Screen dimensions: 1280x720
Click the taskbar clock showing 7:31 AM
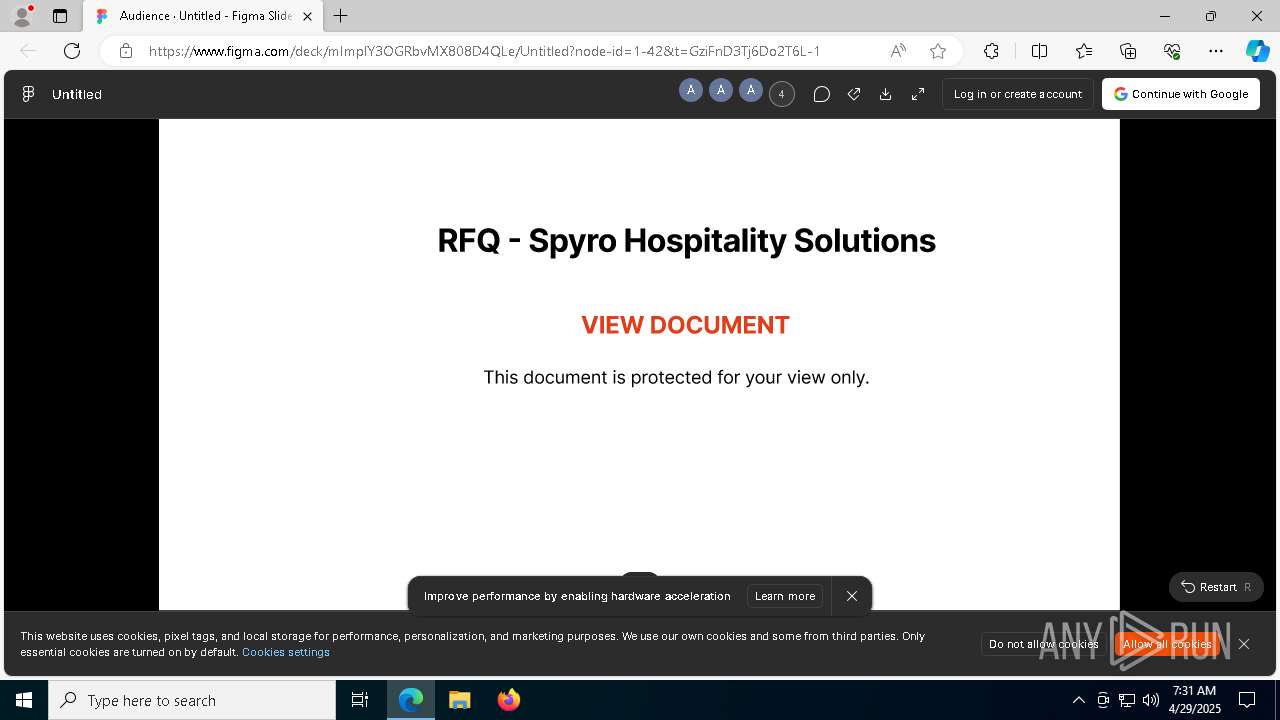coord(1195,700)
